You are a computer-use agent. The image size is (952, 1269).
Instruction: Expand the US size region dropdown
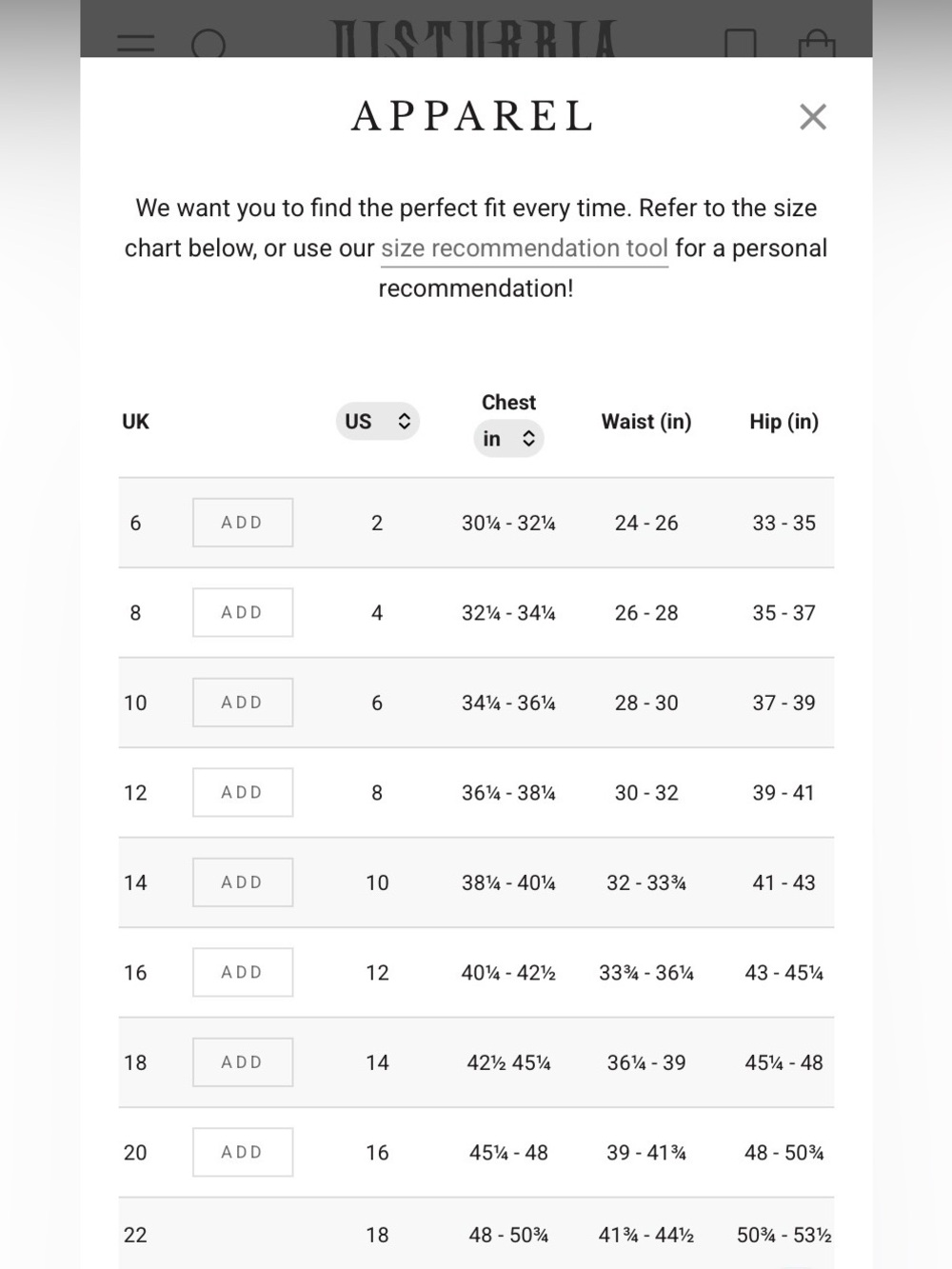(378, 421)
